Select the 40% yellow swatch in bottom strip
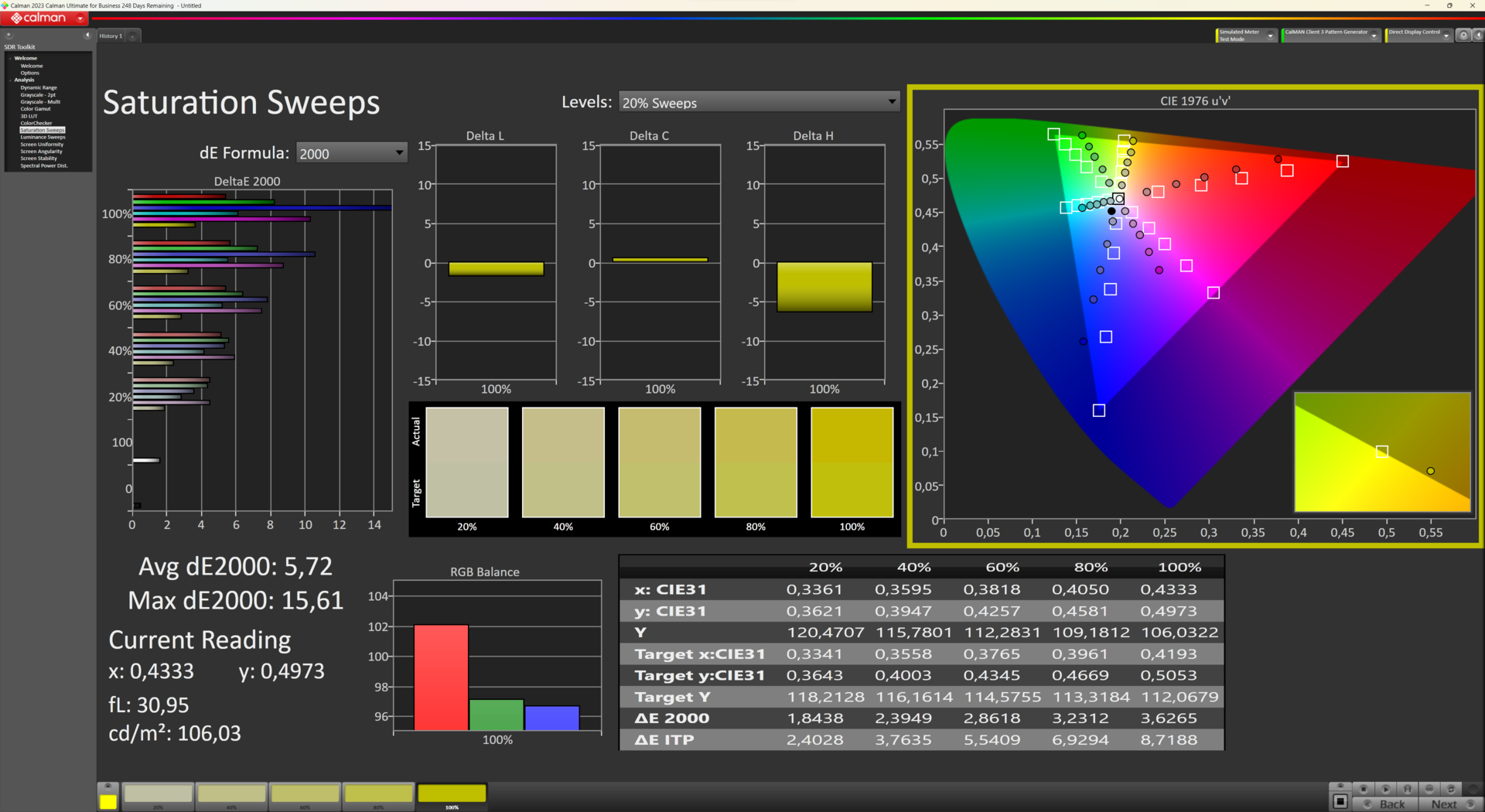This screenshot has height=812, width=1485. (231, 794)
